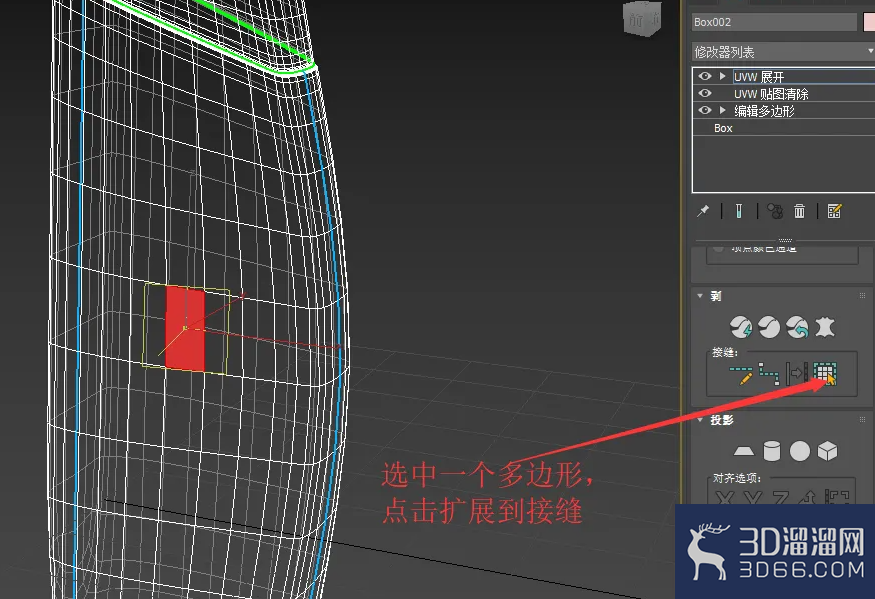
Task: Click the 剥 rollout grip handle
Action: coord(862,296)
